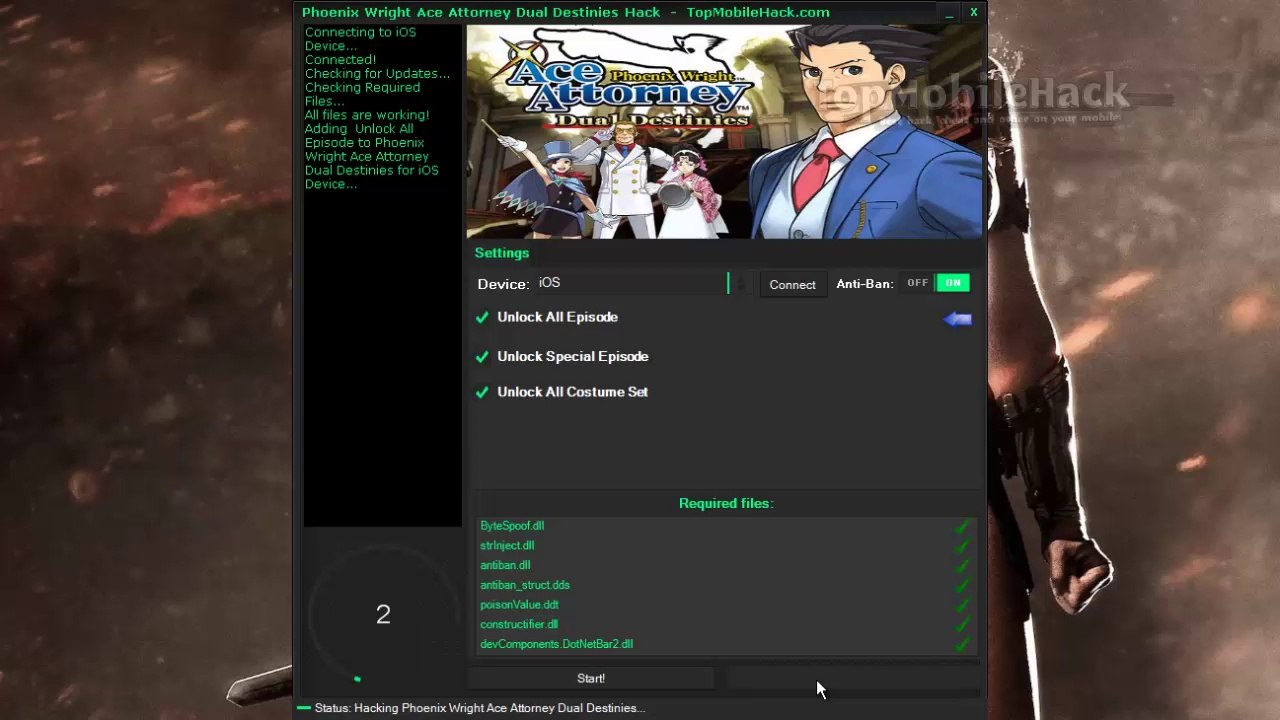The height and width of the screenshot is (720, 1280).
Task: Click the 'Connected!' log line
Action: pos(340,60)
